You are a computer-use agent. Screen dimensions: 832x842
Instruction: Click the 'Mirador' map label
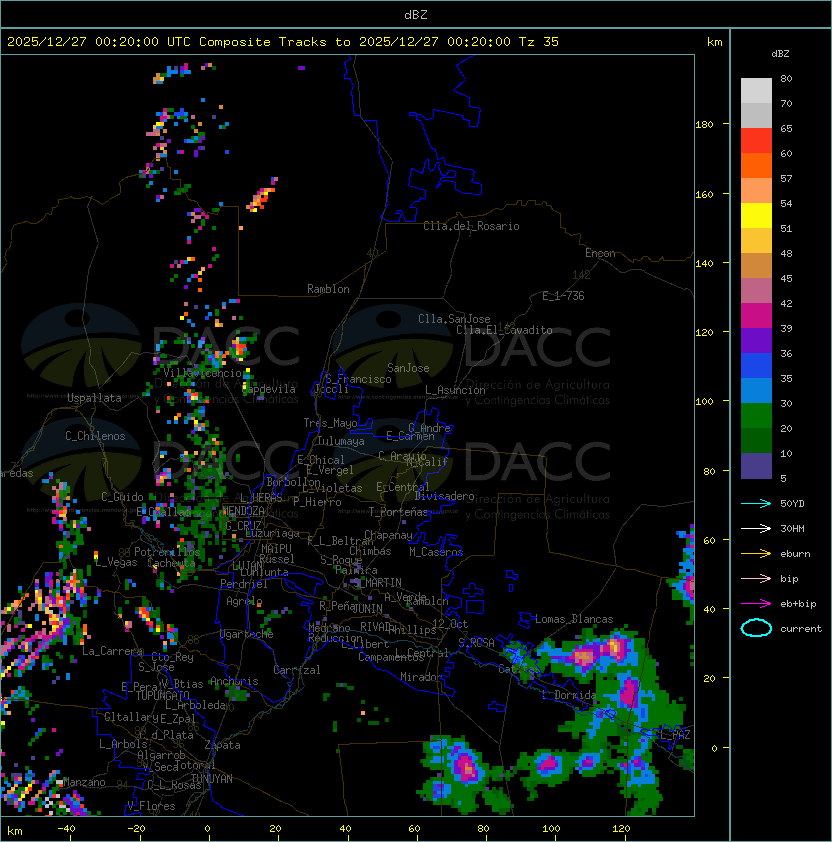click(x=422, y=678)
